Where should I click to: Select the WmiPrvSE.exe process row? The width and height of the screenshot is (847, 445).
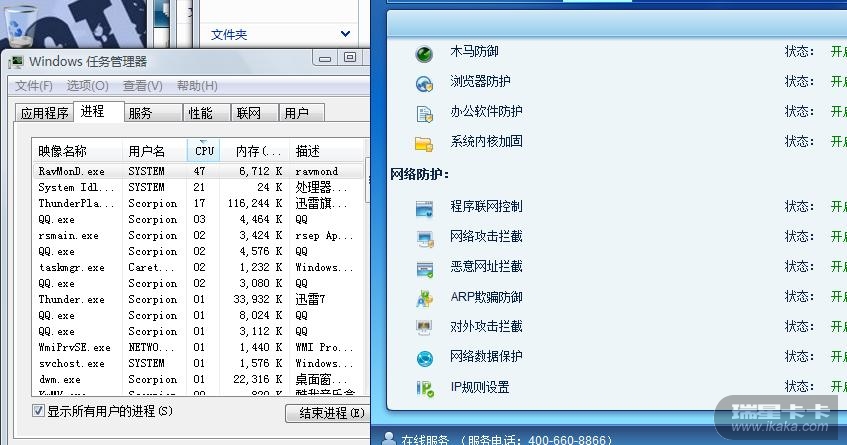pyautogui.click(x=199, y=347)
